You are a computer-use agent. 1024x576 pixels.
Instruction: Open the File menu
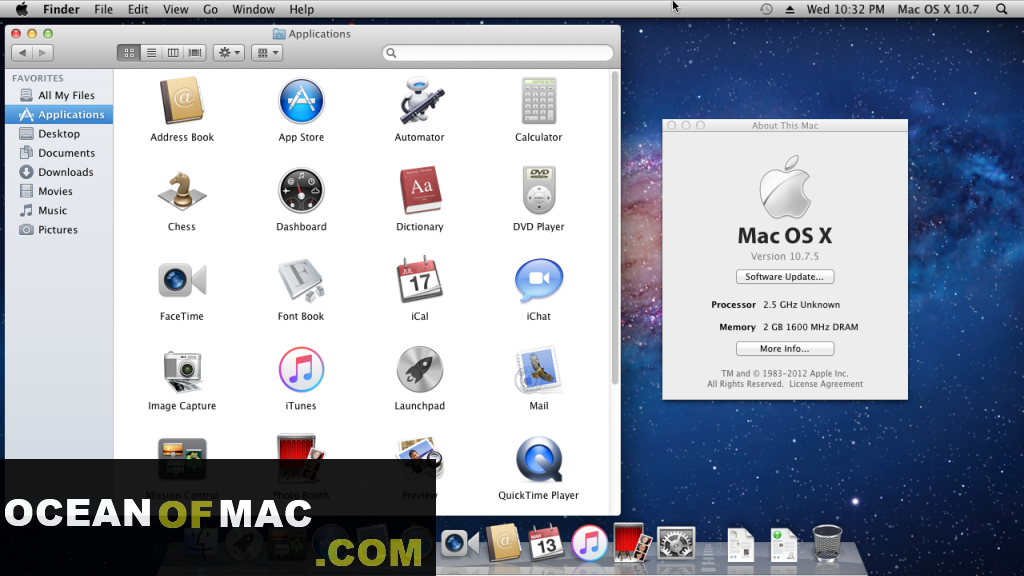pyautogui.click(x=103, y=9)
